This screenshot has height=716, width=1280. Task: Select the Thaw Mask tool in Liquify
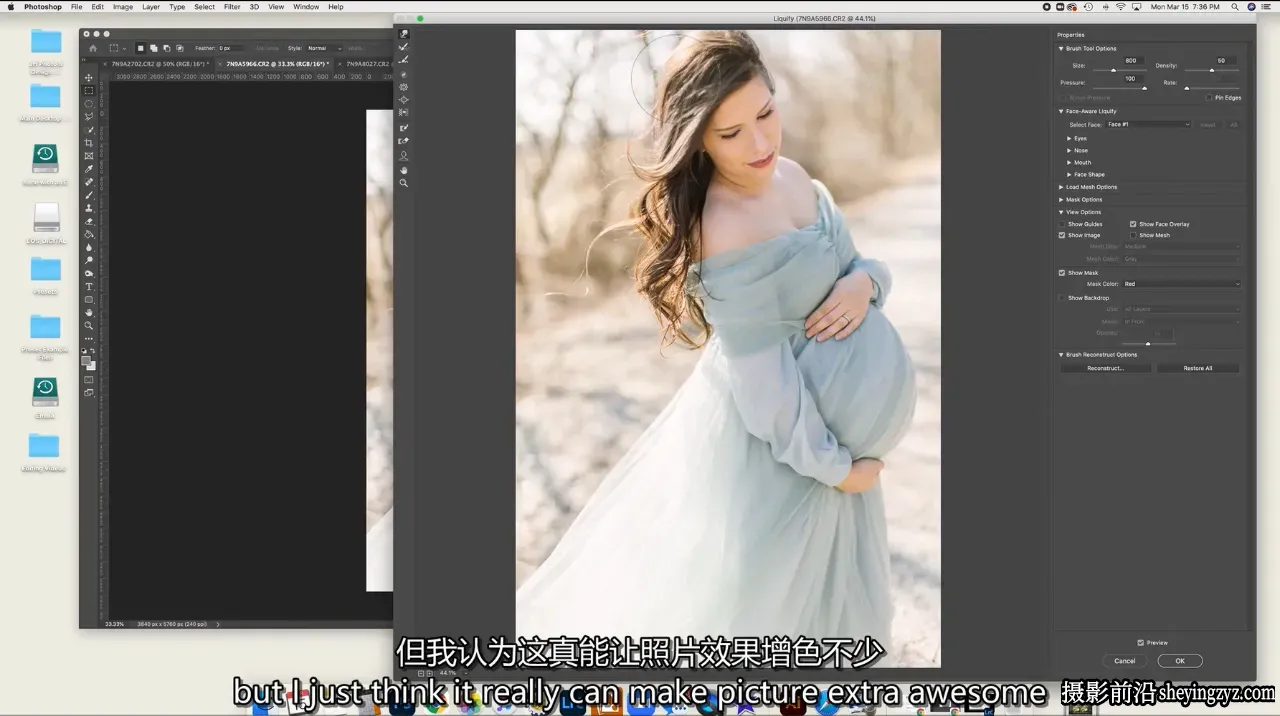click(404, 141)
